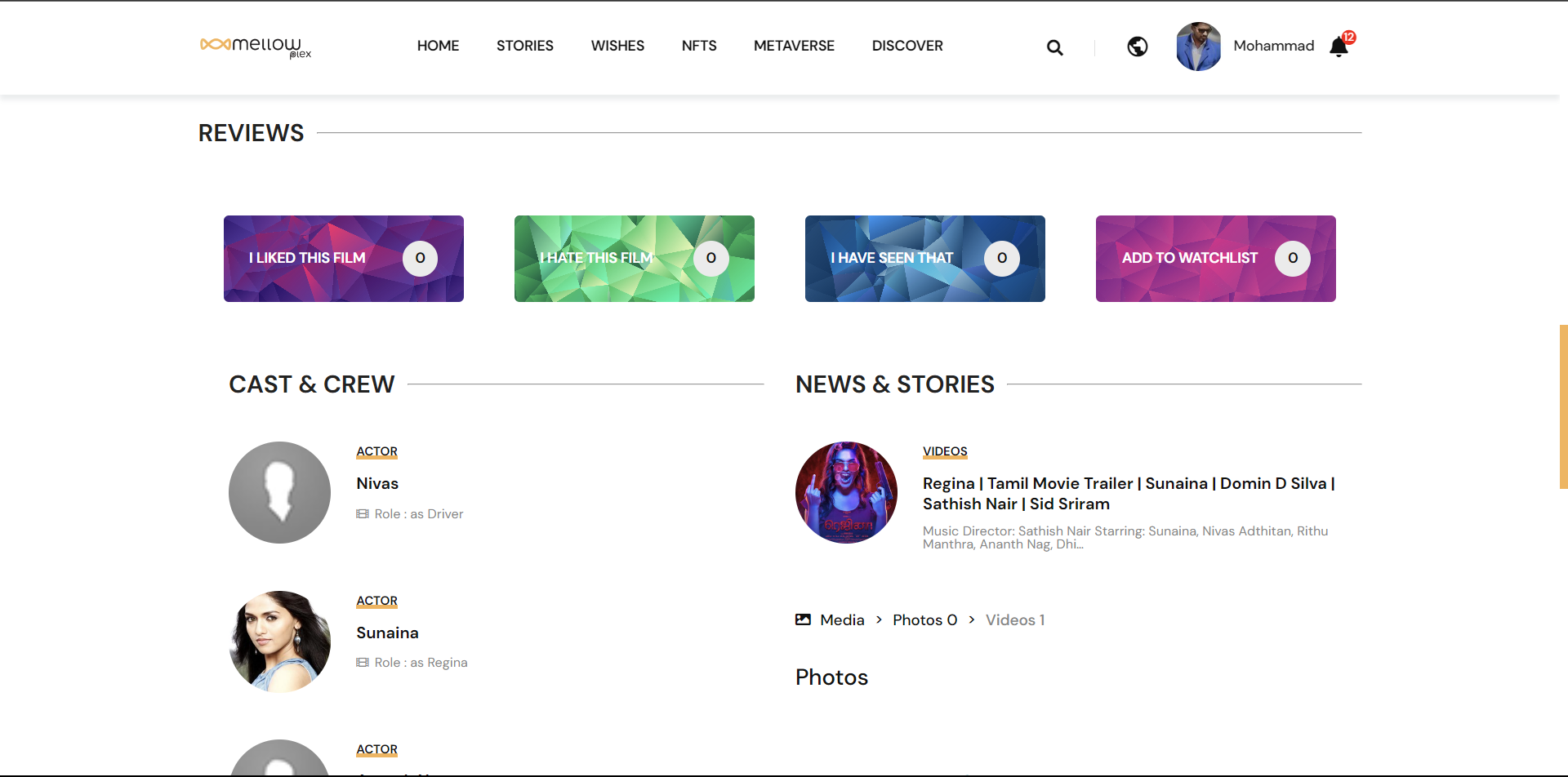Screen dimensions: 1568x777
Task: Click Mohammad's profile avatar
Action: tap(1198, 47)
